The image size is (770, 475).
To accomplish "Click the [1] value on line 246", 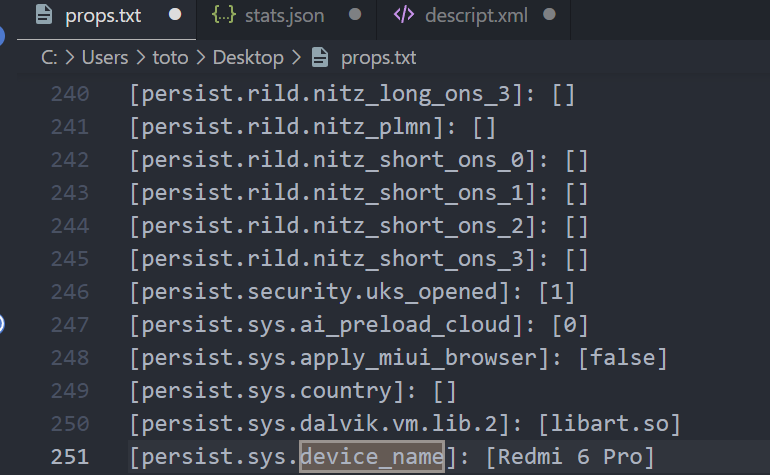I will pyautogui.click(x=556, y=292).
